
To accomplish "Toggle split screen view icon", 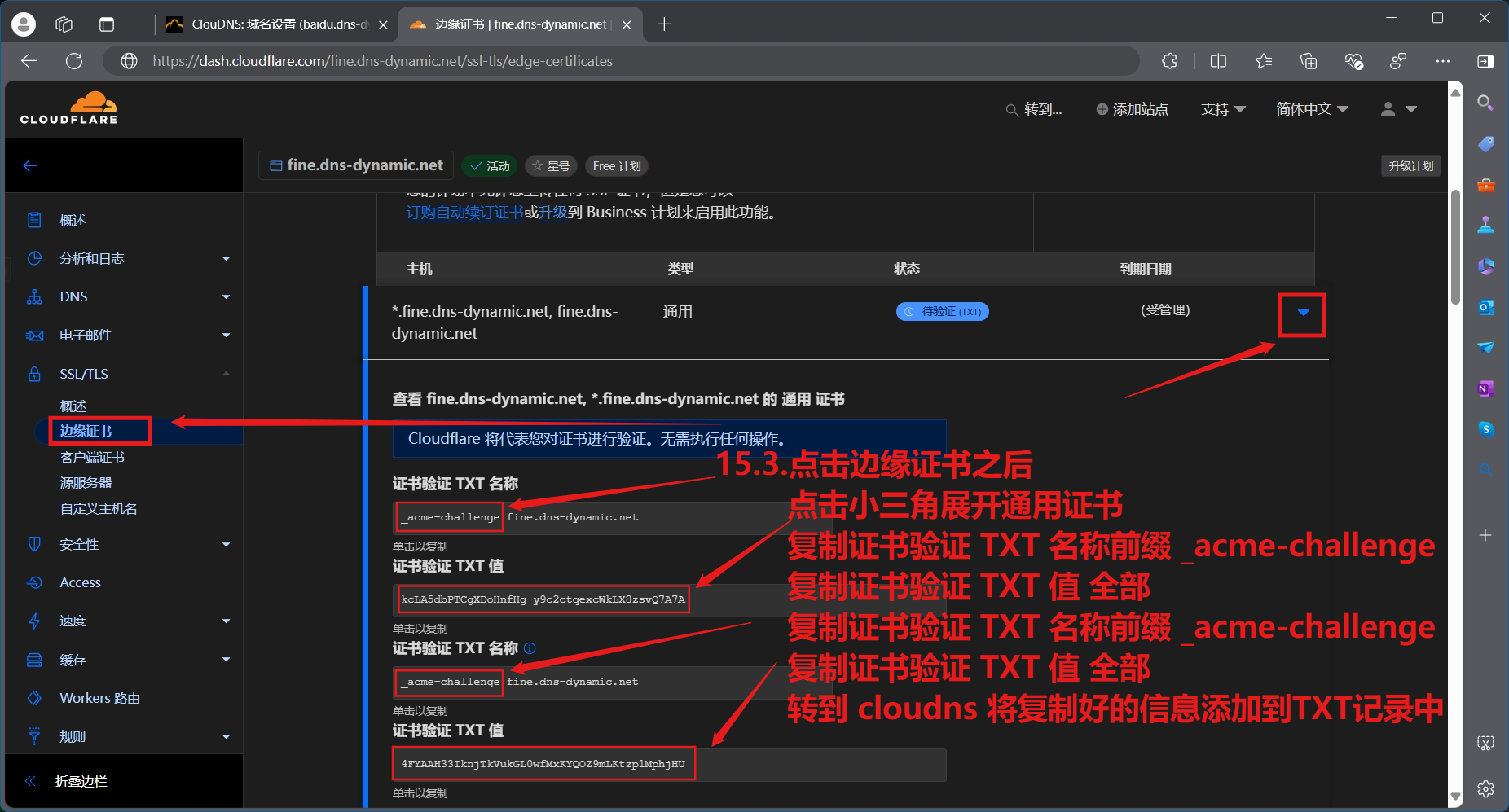I will pos(1218,61).
